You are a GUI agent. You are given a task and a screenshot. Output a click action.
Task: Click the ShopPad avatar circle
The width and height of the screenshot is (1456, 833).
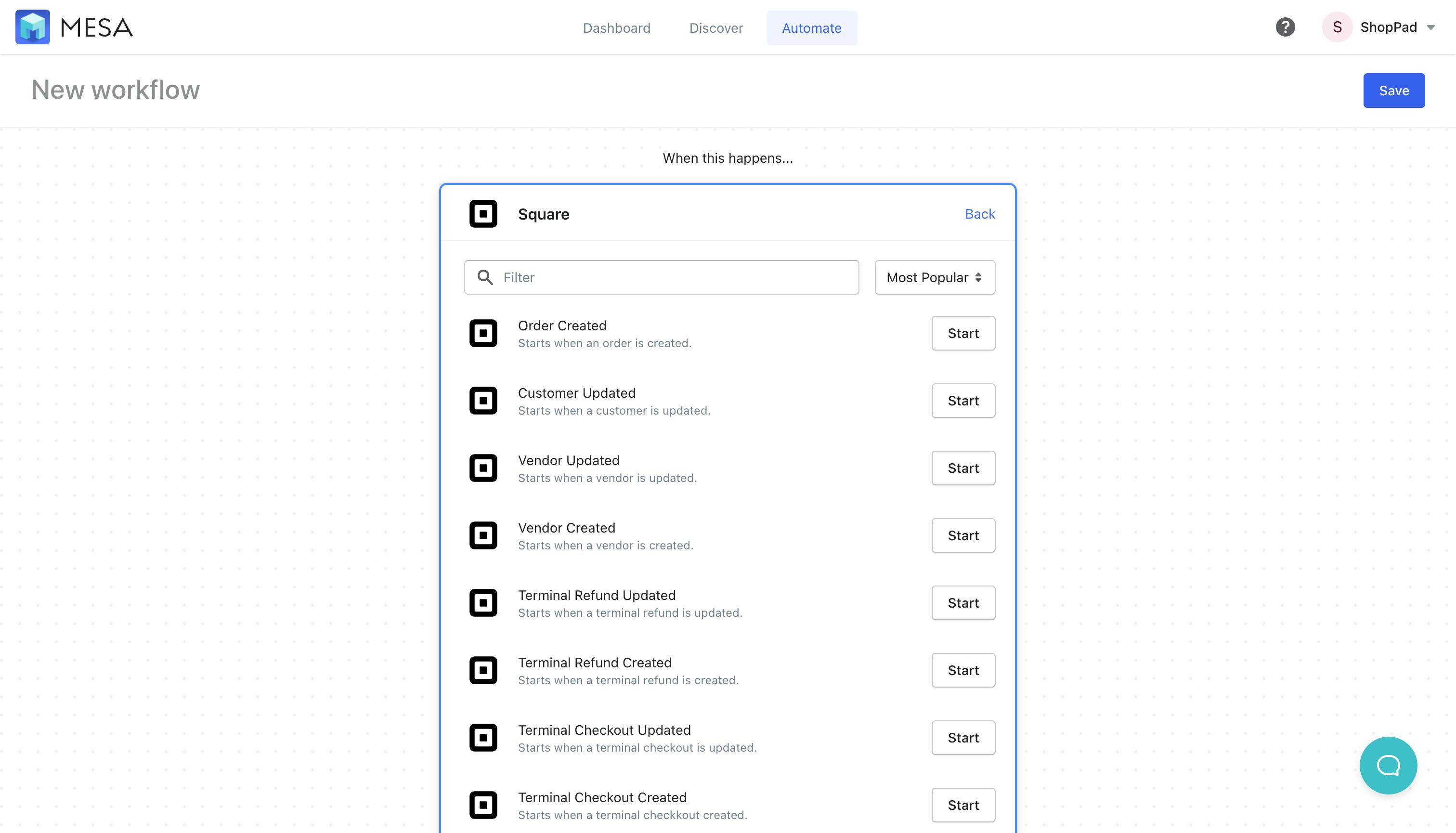1337,27
